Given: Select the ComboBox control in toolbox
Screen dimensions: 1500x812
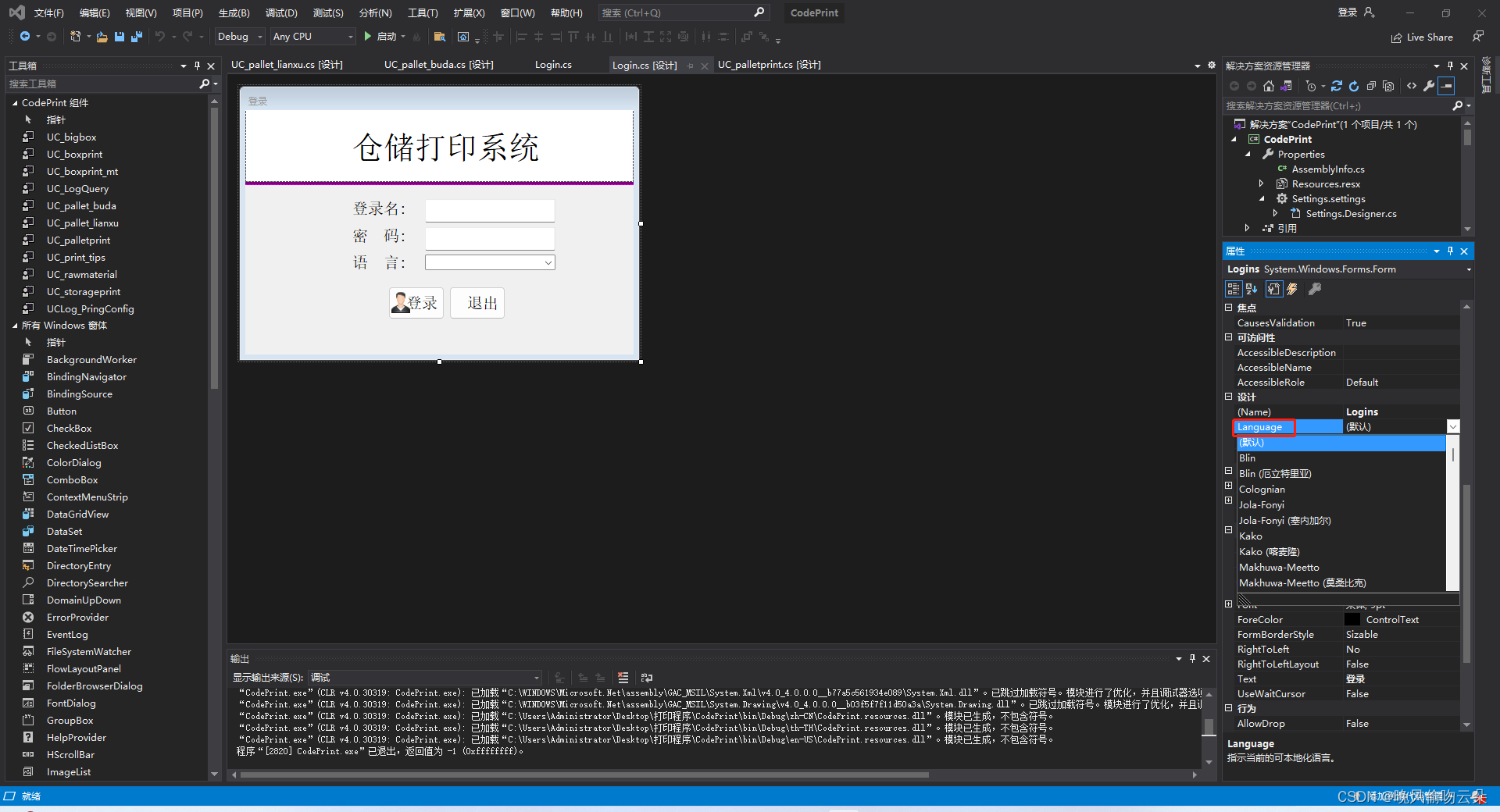Looking at the screenshot, I should 72,480.
